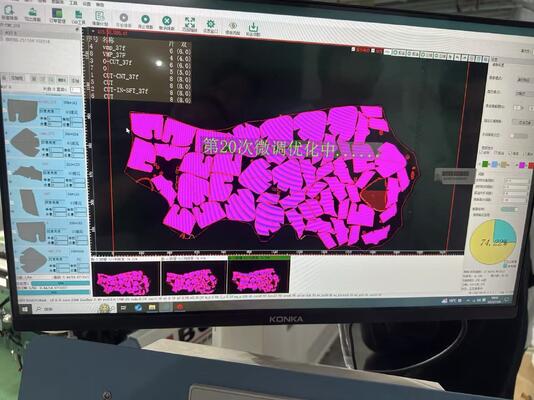Select the fifth gray notched piece in list

(31, 231)
